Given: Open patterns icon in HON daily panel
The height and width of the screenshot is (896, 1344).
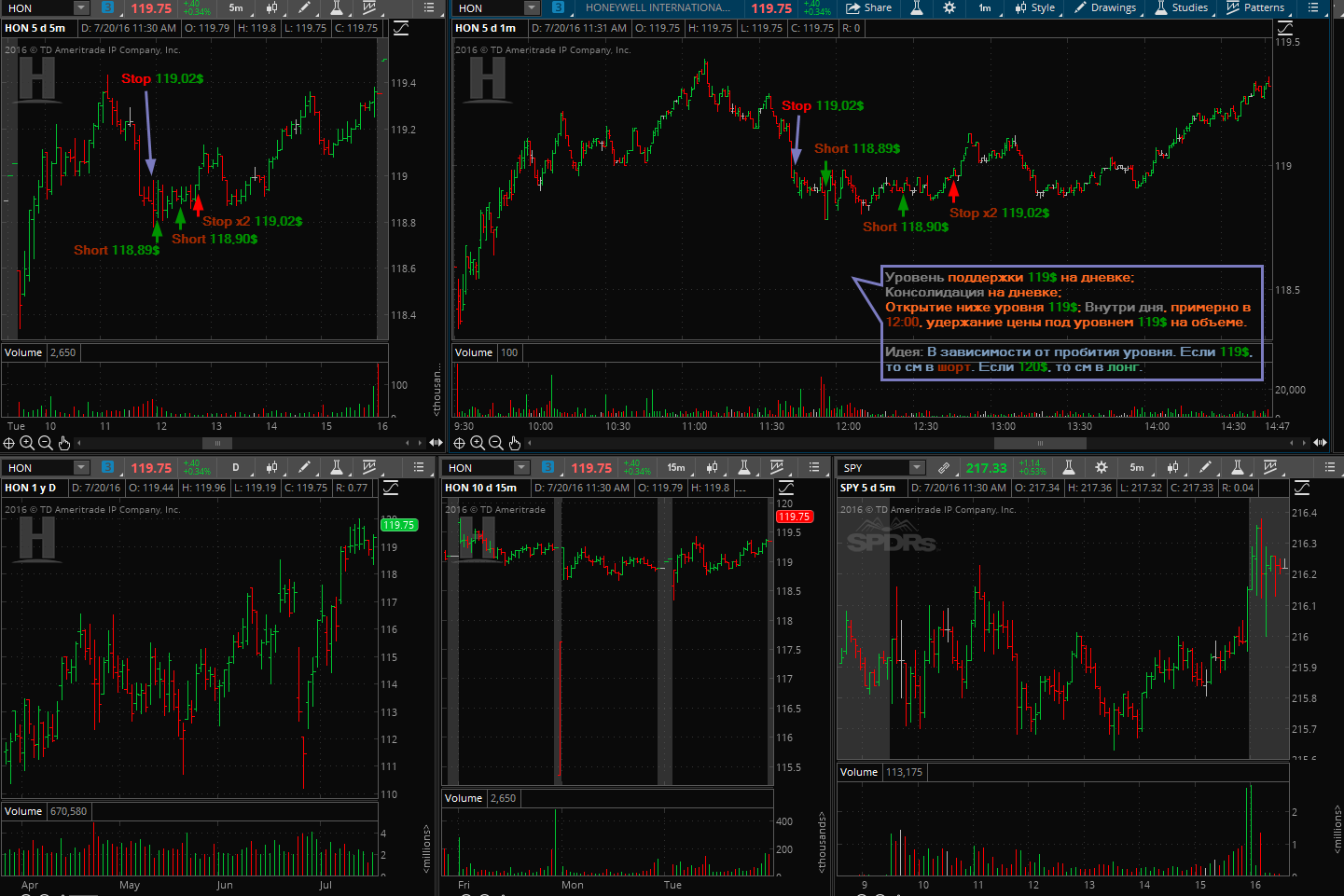Looking at the screenshot, I should (x=369, y=467).
